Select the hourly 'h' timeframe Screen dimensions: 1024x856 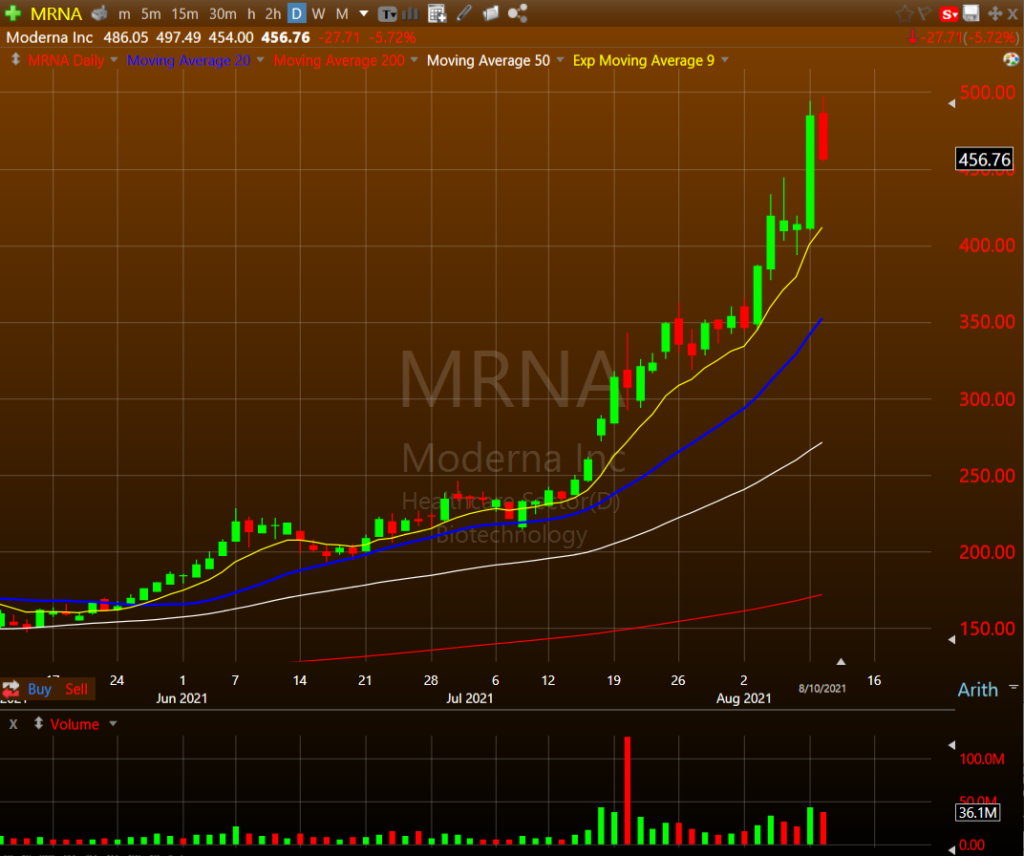[x=251, y=14]
